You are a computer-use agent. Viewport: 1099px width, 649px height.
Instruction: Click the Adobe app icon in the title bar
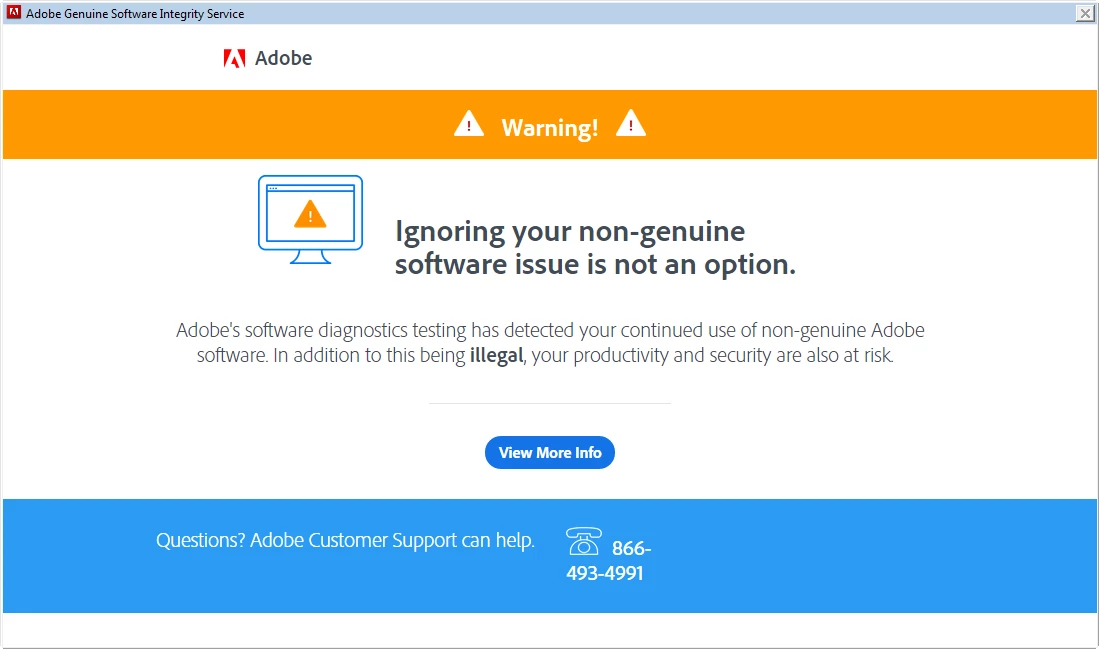13,13
